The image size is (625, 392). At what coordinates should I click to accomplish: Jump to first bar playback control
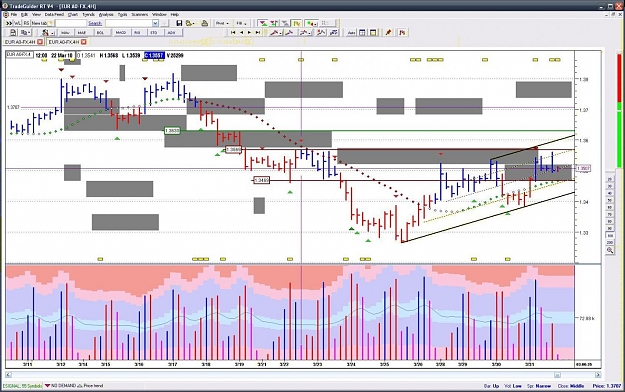(x=233, y=33)
